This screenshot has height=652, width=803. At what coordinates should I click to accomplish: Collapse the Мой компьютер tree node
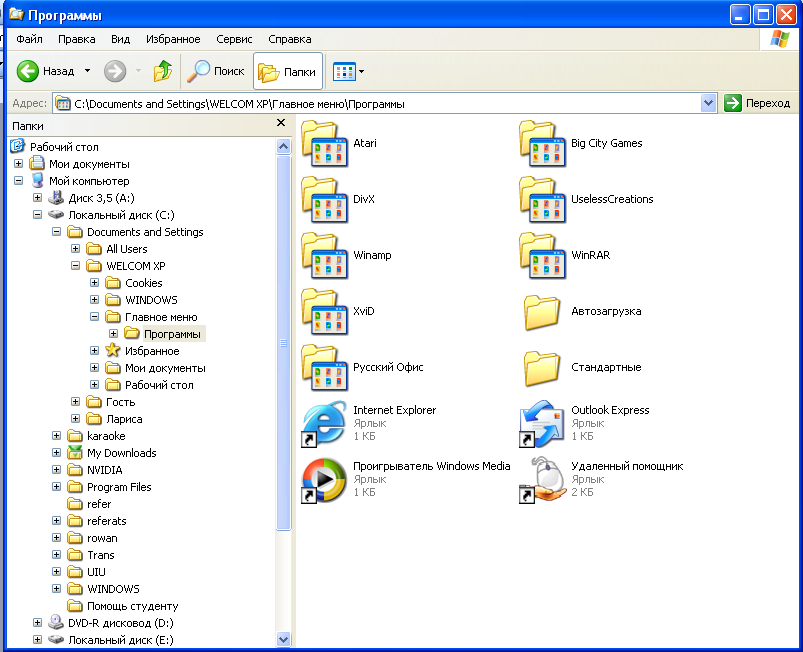pos(18,180)
